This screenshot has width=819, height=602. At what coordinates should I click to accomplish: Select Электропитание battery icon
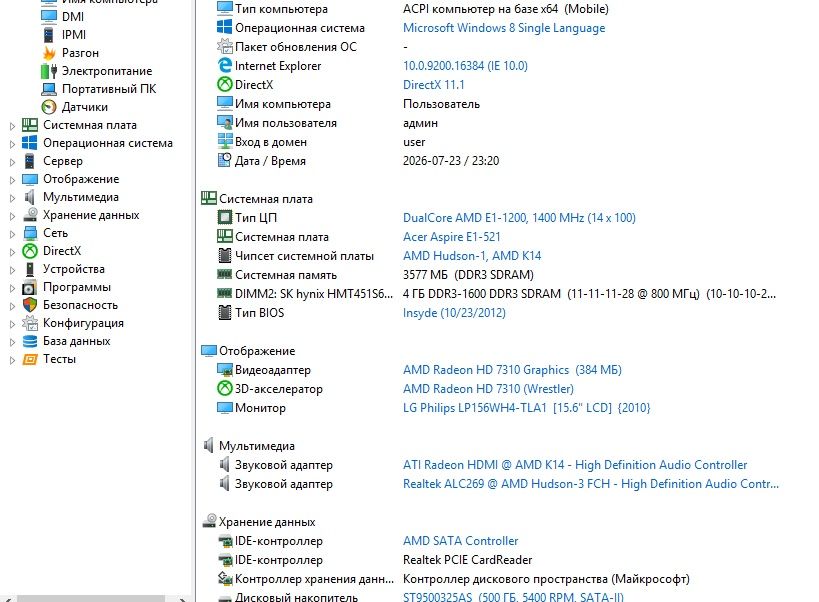coord(49,70)
